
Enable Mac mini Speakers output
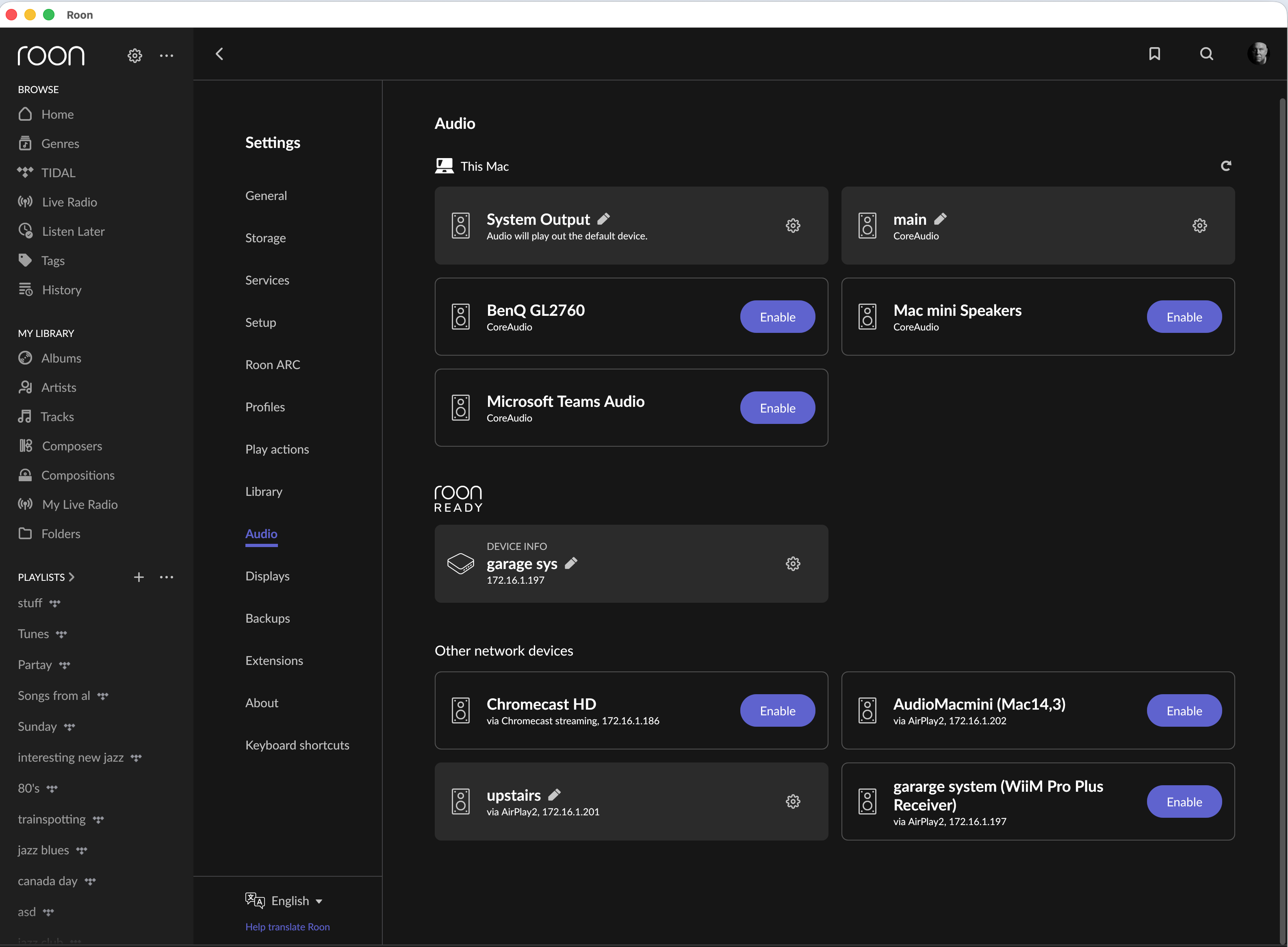click(1184, 317)
